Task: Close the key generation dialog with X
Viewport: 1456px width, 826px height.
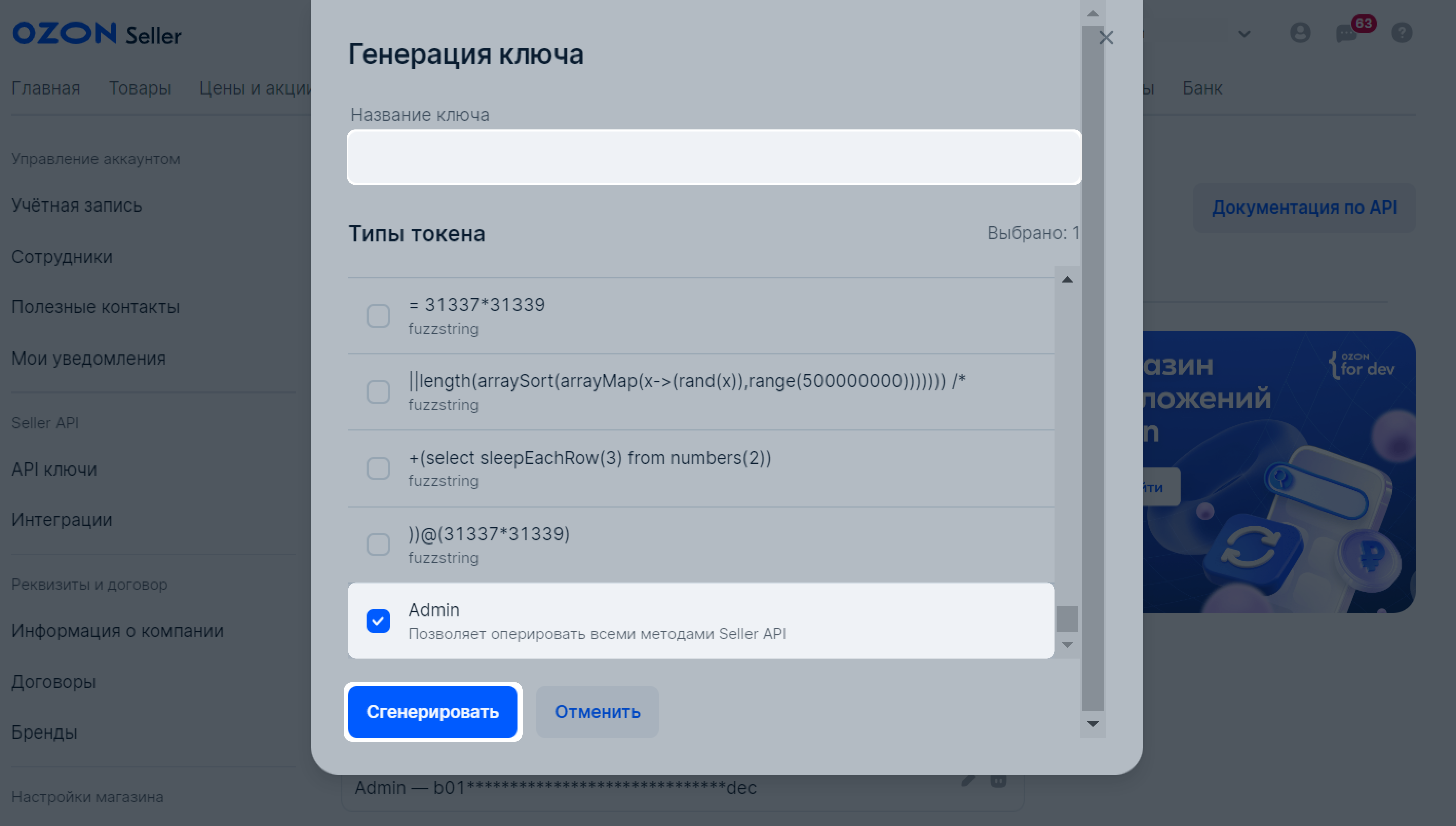Action: pyautogui.click(x=1106, y=37)
